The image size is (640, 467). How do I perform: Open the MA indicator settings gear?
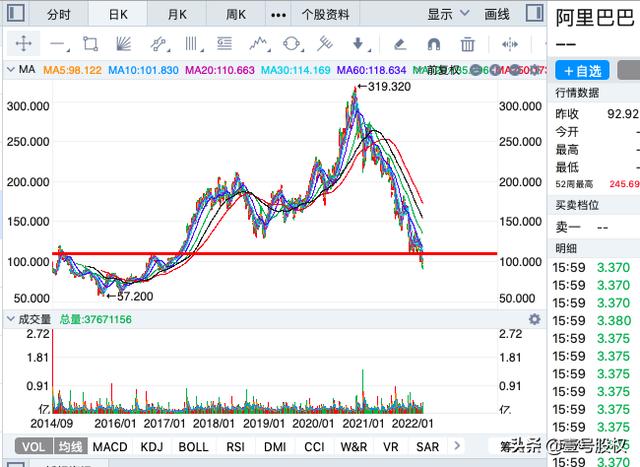(534, 70)
